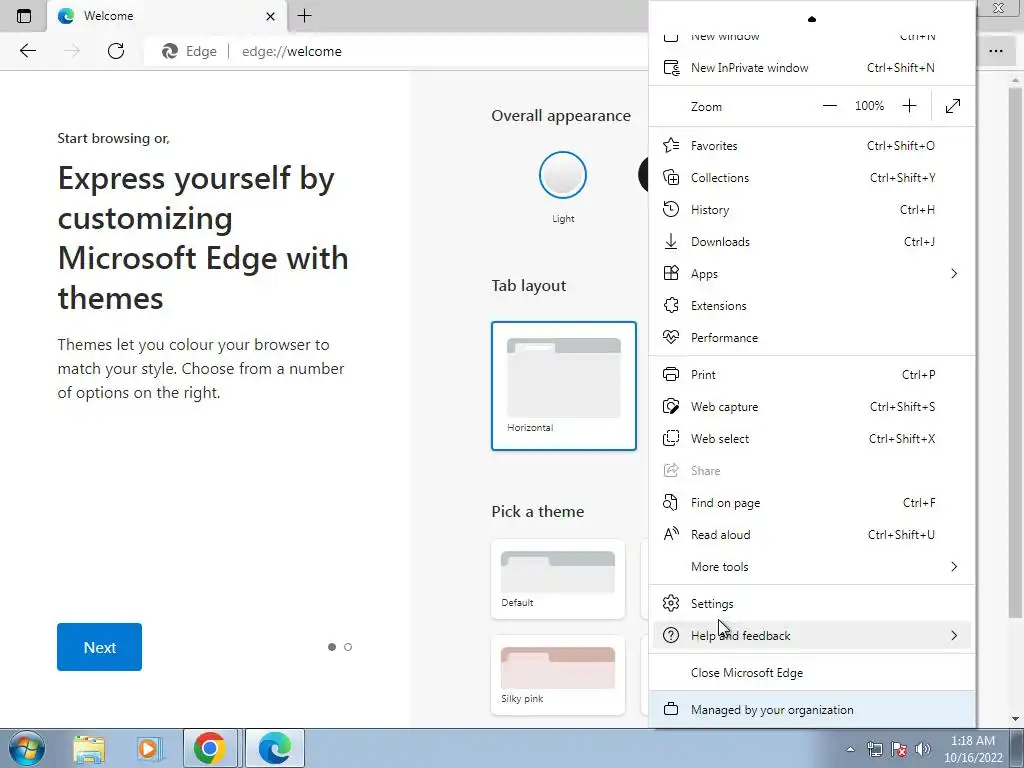The image size is (1024, 768).
Task: Pick the Silky pink theme swatch
Action: point(558,675)
